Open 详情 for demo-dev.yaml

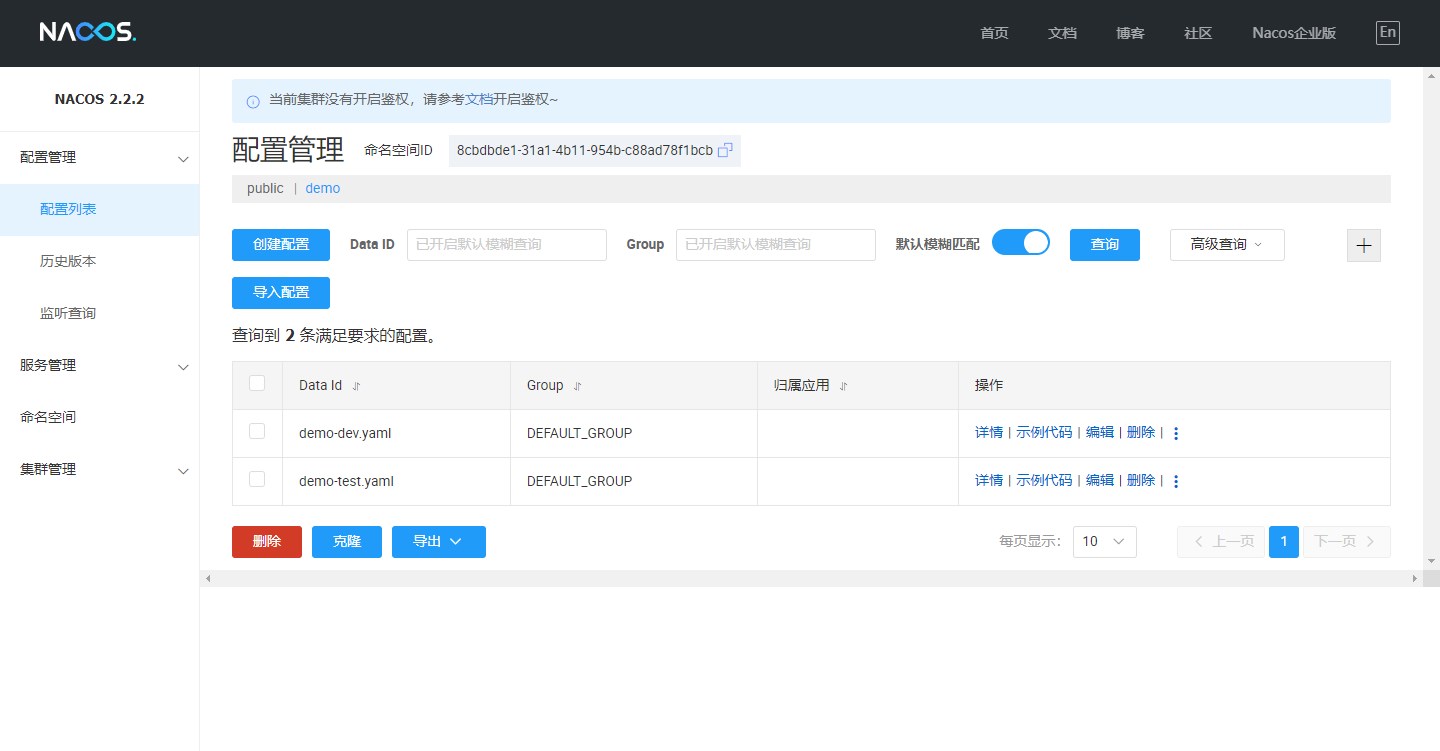[989, 433]
